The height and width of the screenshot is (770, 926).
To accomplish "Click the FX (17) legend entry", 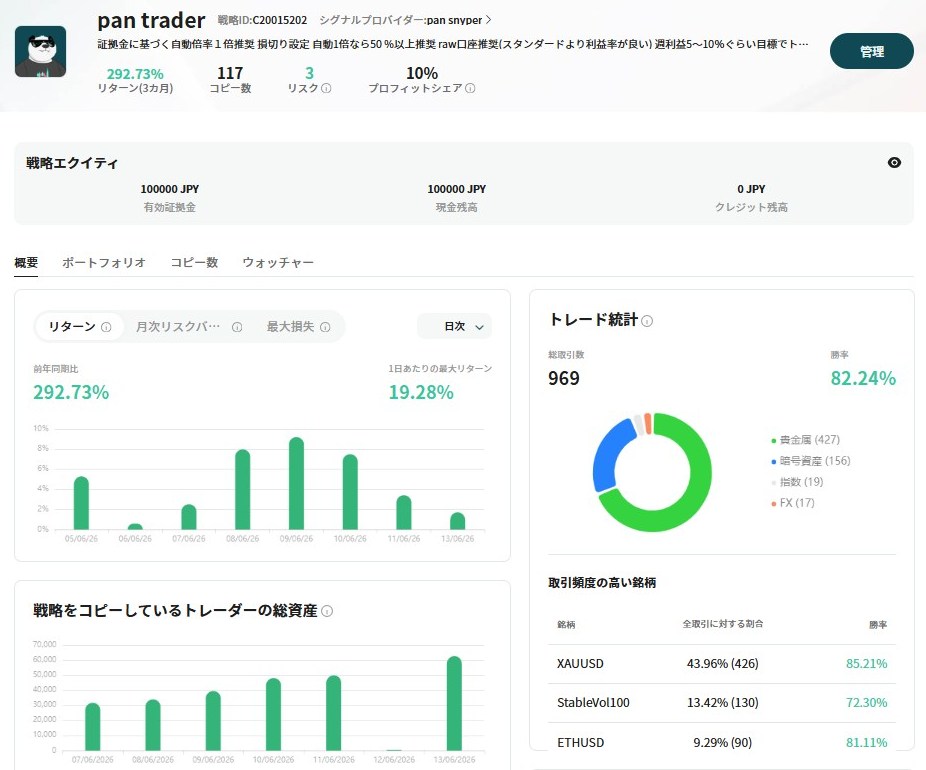I will 793,503.
